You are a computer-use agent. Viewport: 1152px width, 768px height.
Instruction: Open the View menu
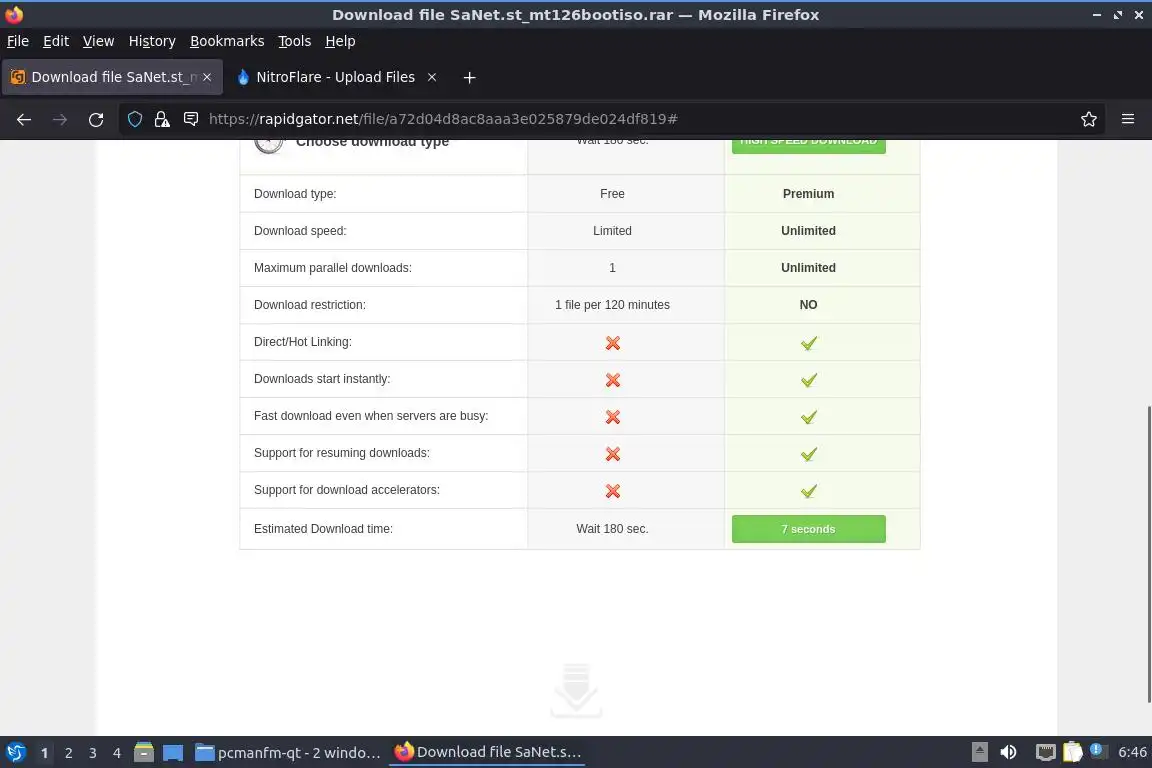coord(98,41)
